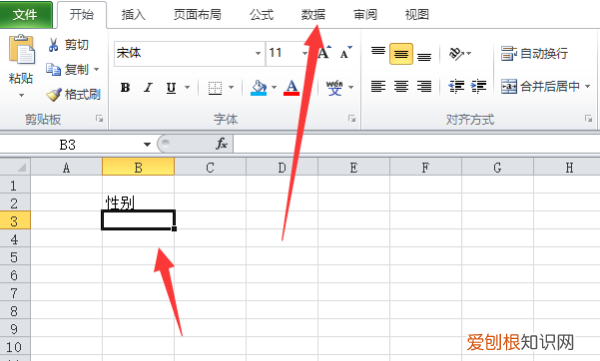Select the cell containing 性别

tap(138, 203)
